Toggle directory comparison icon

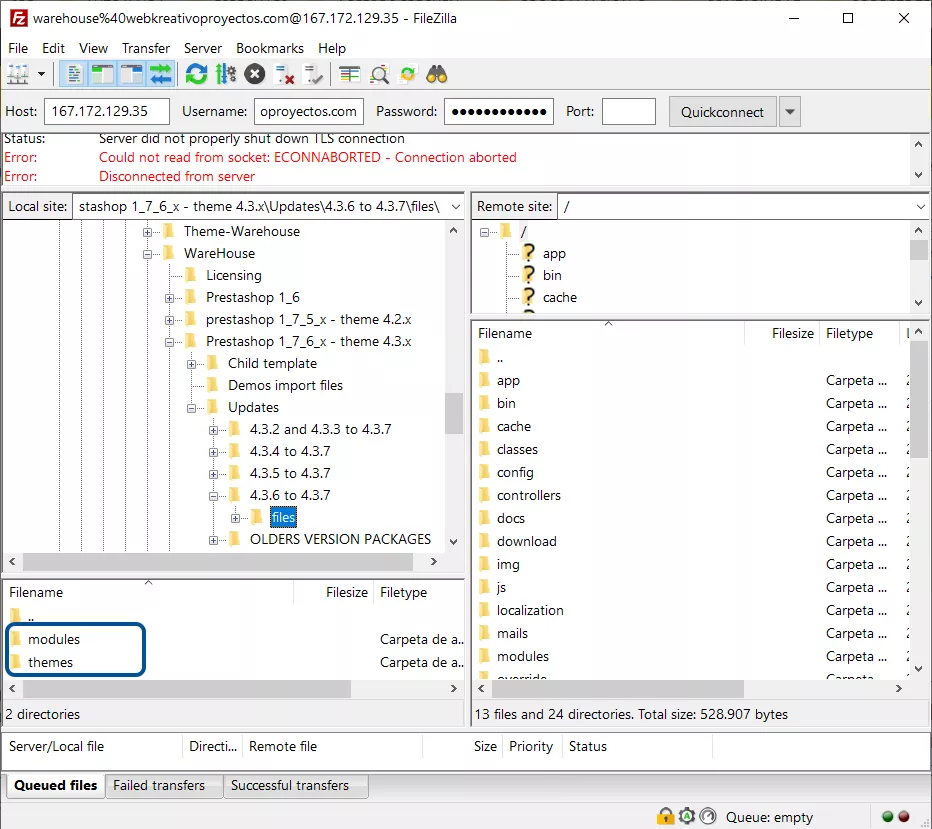(x=379, y=74)
